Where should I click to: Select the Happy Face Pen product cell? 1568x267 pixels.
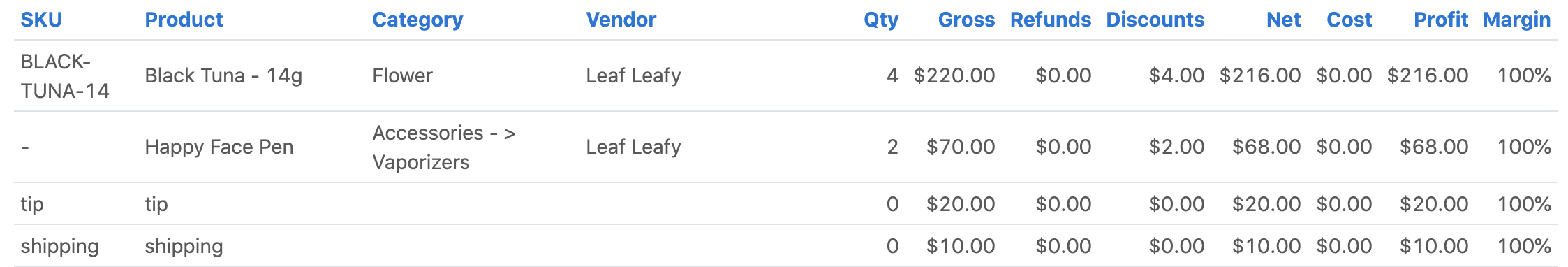tap(219, 147)
